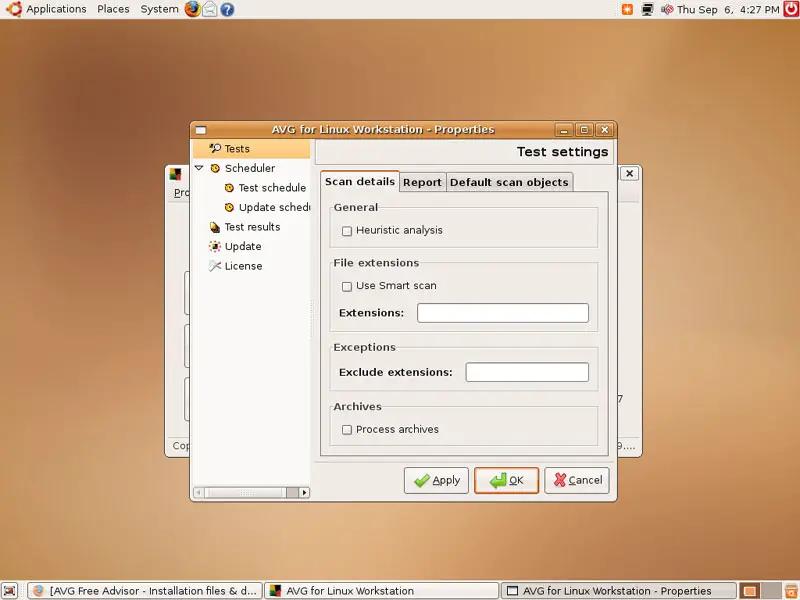This screenshot has width=800, height=600.
Task: Enable the Heuristic analysis checkbox
Action: (347, 231)
